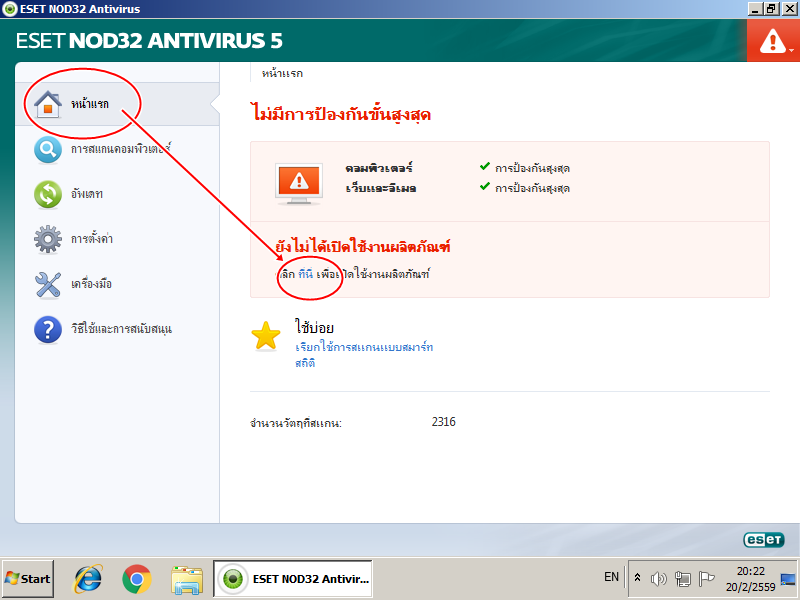Viewport: 800px width, 600px height.
Task: Click the scanned objects count 2316
Action: [443, 422]
